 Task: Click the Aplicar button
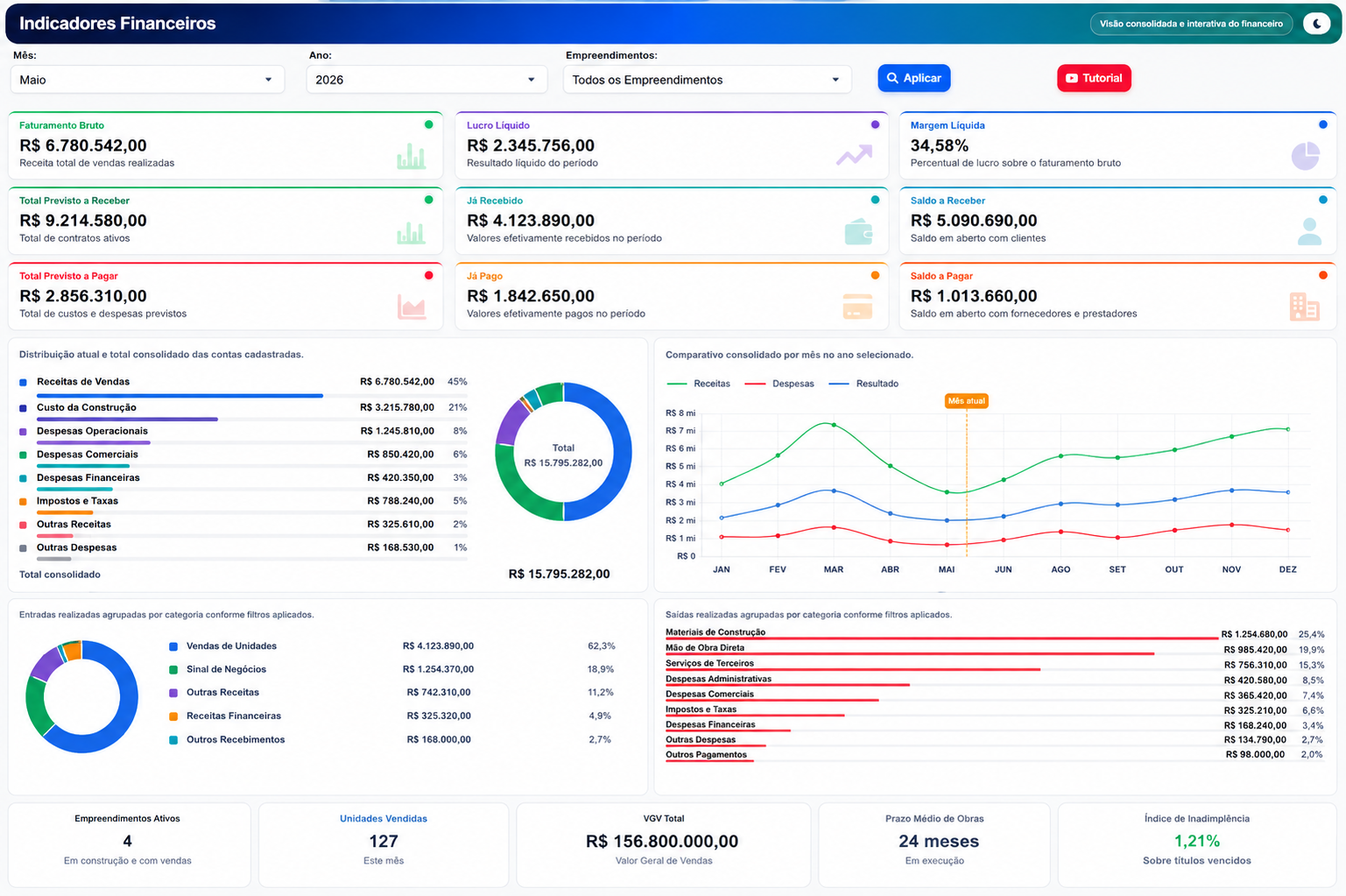pos(914,78)
